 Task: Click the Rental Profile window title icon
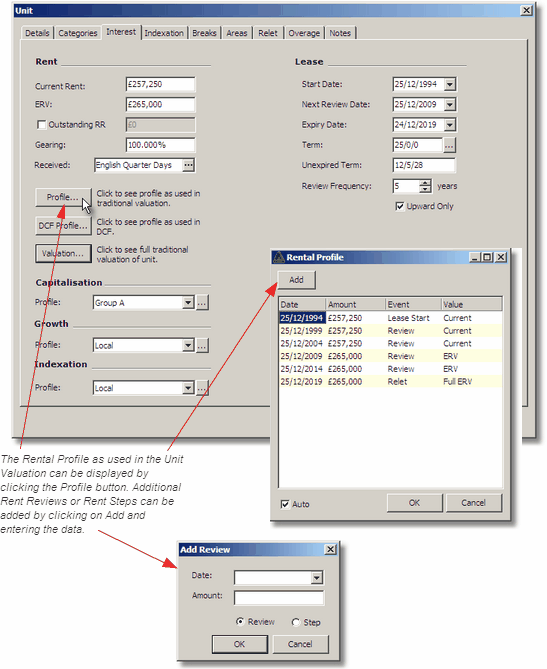pos(279,257)
